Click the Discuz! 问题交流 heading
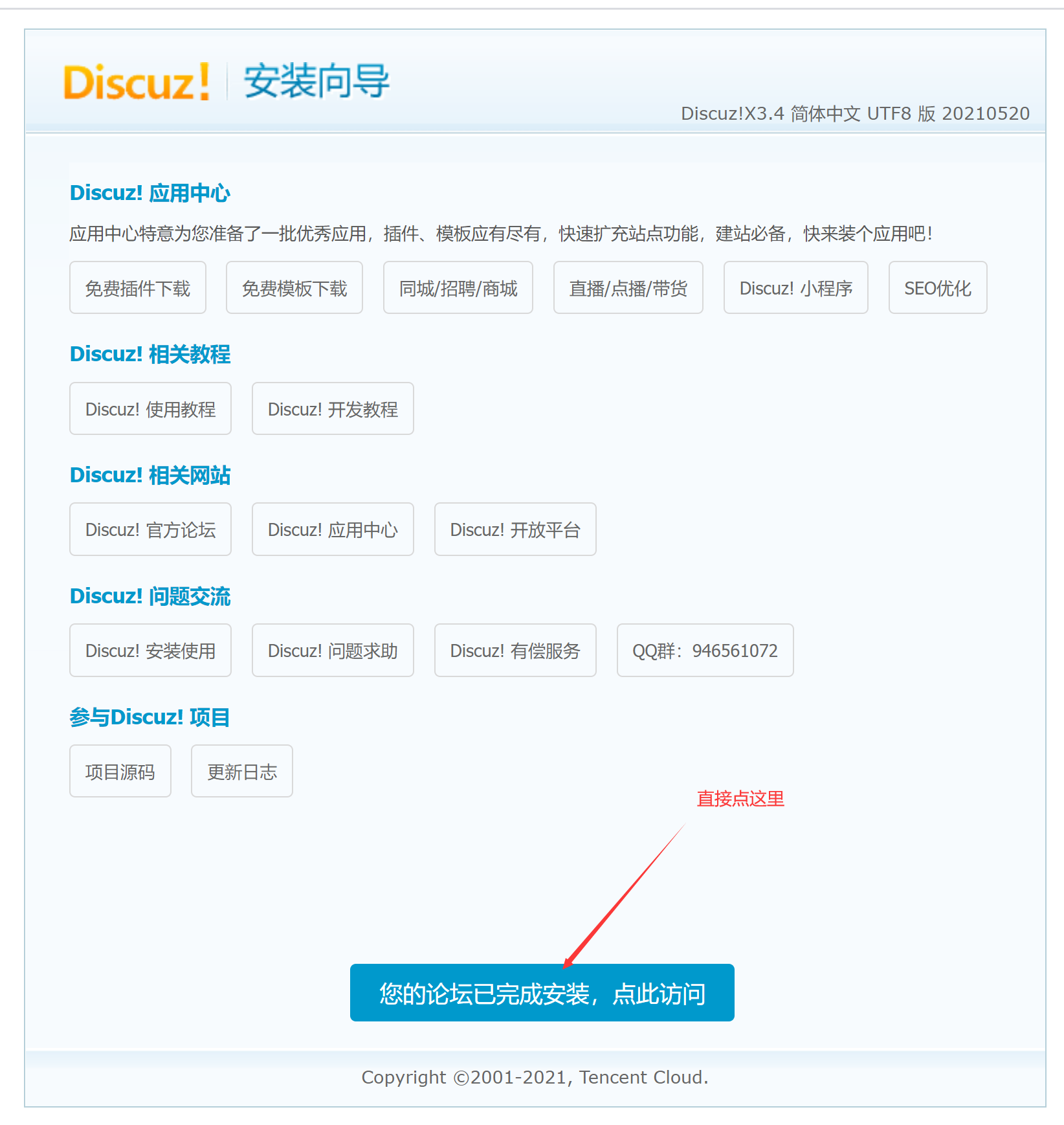The width and height of the screenshot is (1064, 1125). (x=150, y=596)
